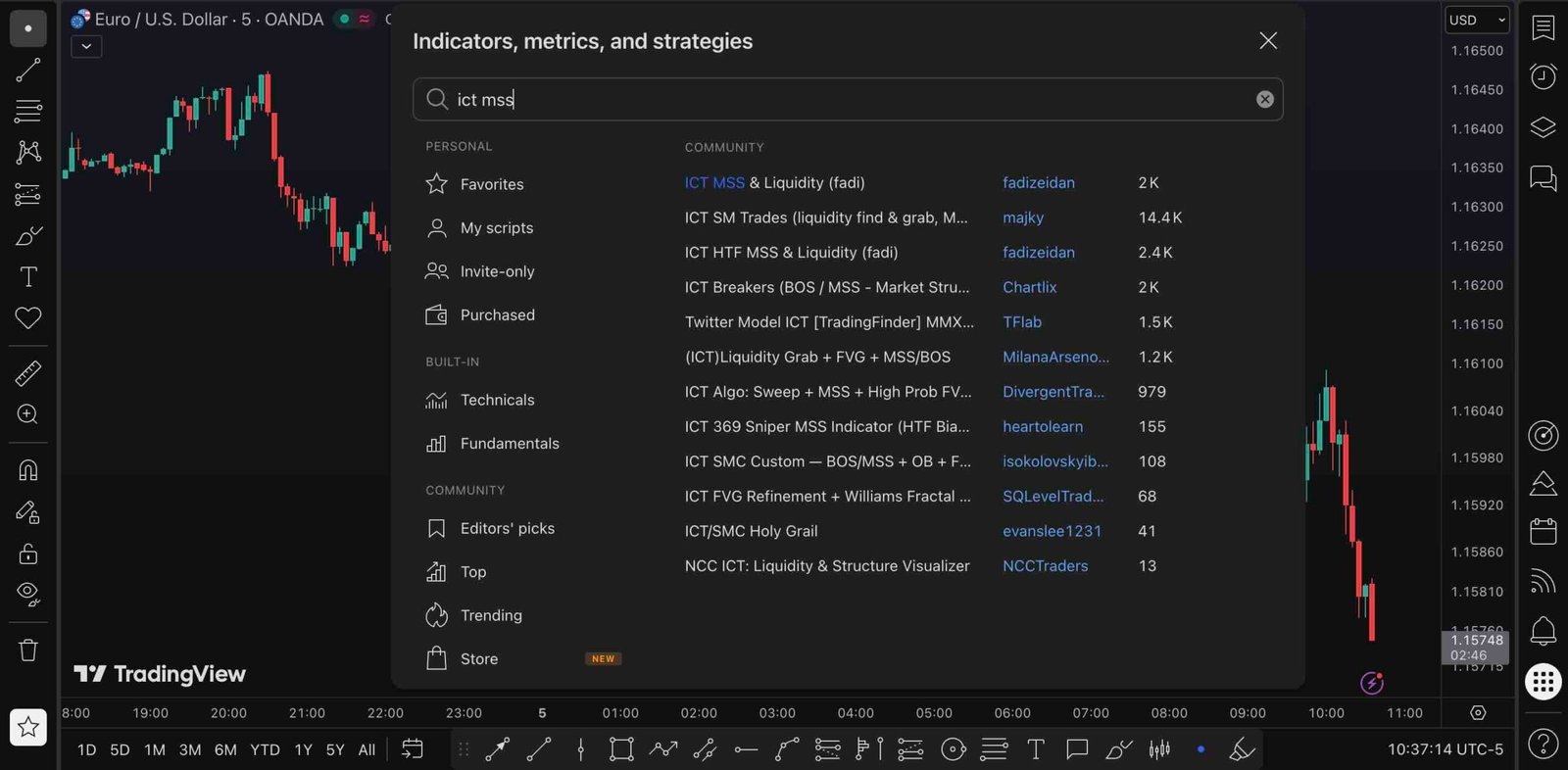The height and width of the screenshot is (770, 1568).
Task: Open the brush drawing tool in left toolbar
Action: (x=28, y=236)
